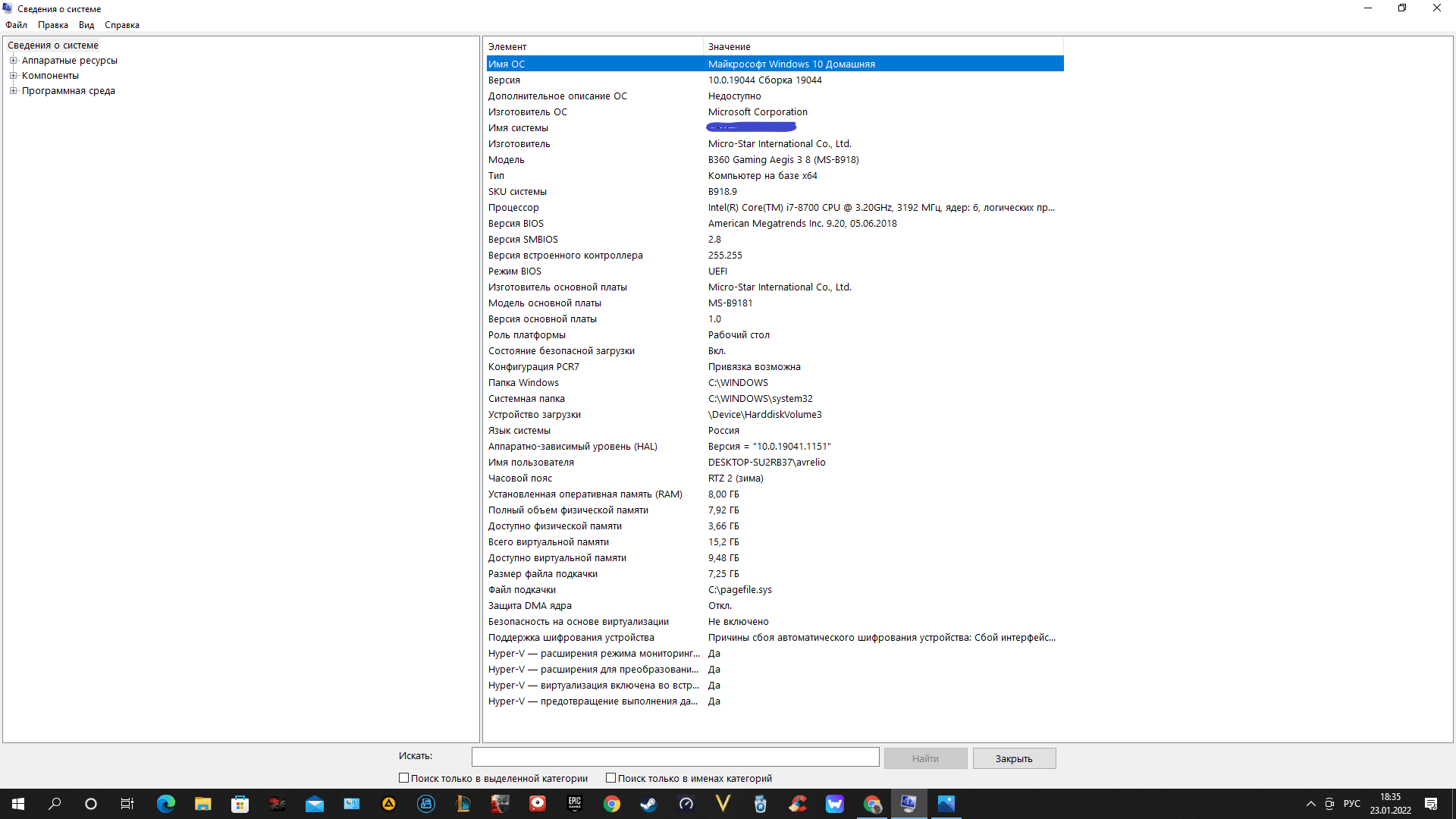Screen dimensions: 1456x819
Task: Launch Microsoft Edge from taskbar
Action: pyautogui.click(x=165, y=804)
